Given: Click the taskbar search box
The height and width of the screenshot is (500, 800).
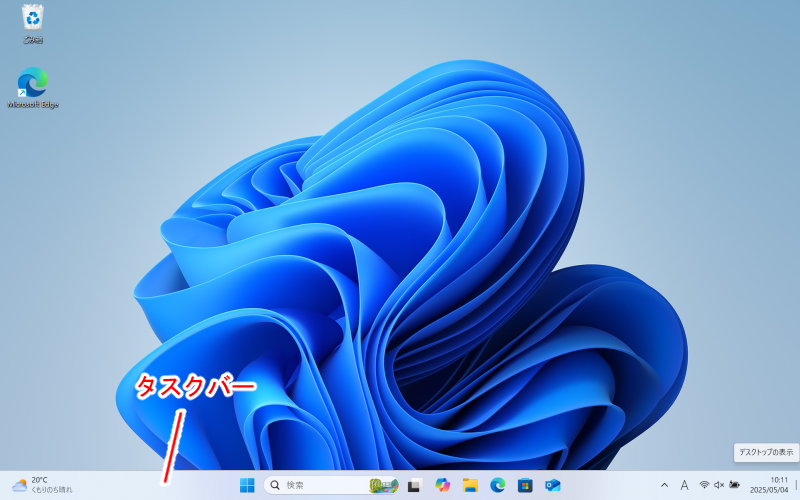Looking at the screenshot, I should 332,485.
